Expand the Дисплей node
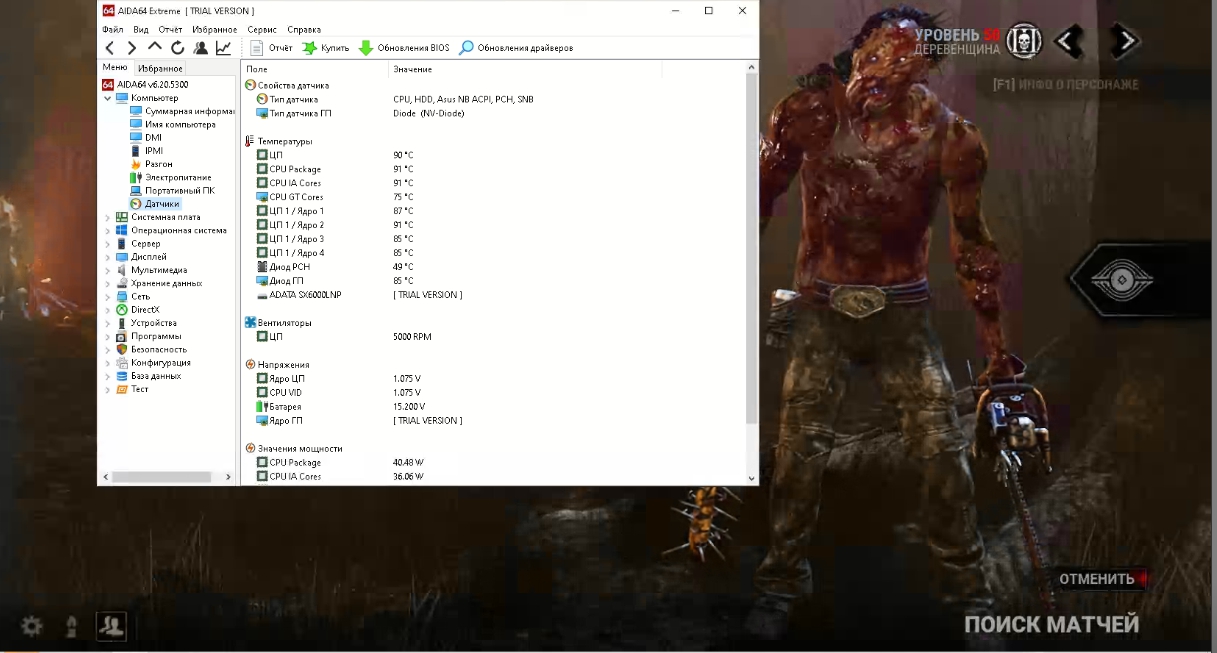1217x653 pixels. coord(108,257)
